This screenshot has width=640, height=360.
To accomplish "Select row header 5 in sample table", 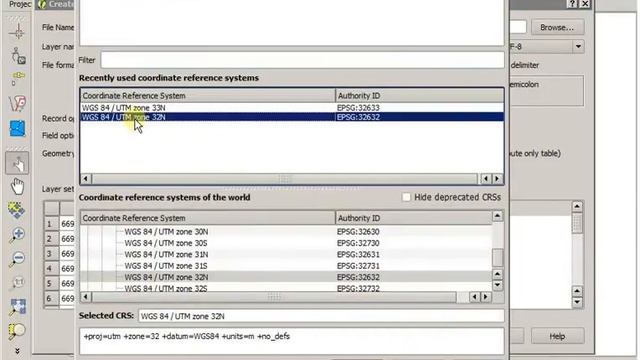I will click(51, 284).
